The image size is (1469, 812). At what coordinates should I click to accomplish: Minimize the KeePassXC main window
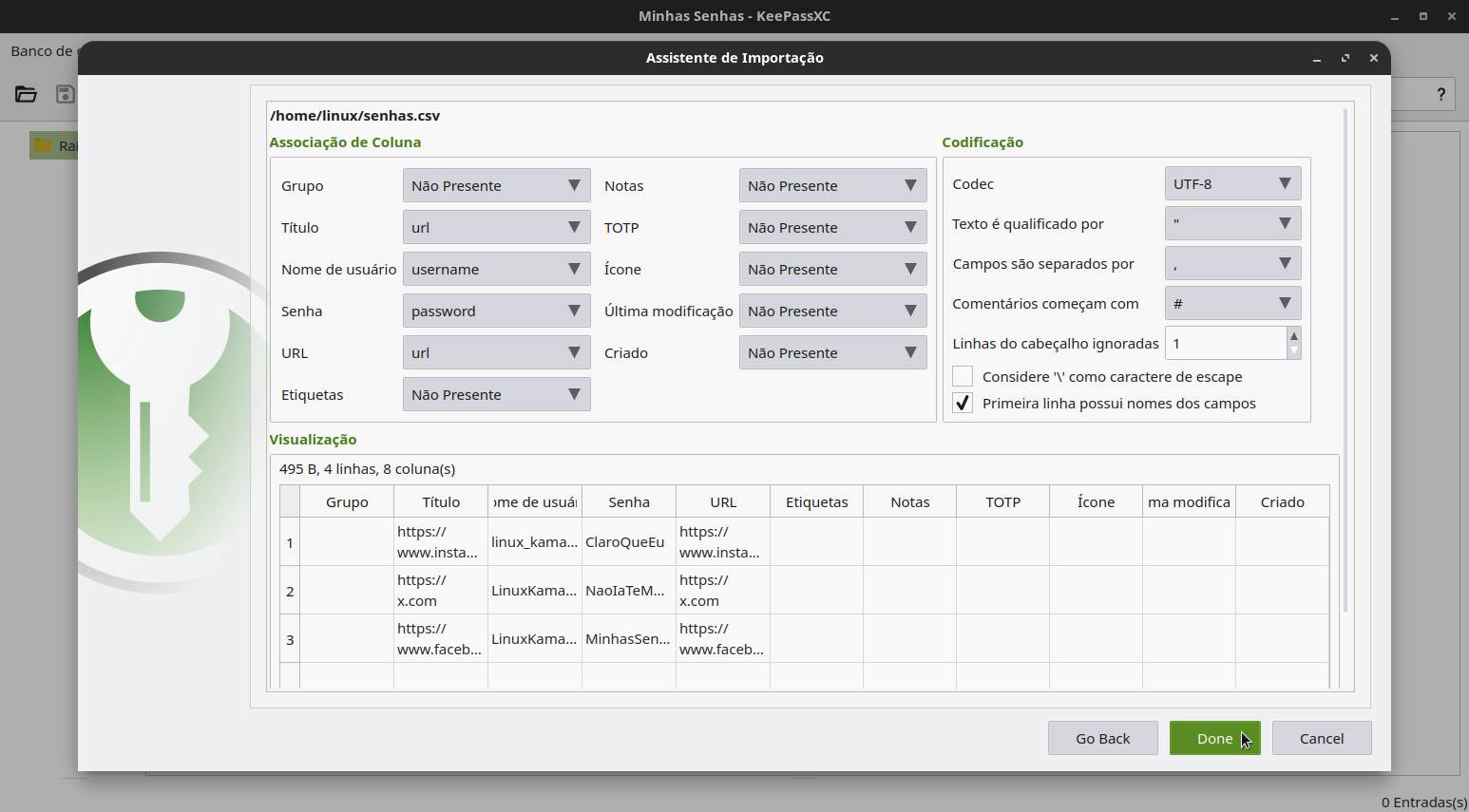tap(1395, 16)
